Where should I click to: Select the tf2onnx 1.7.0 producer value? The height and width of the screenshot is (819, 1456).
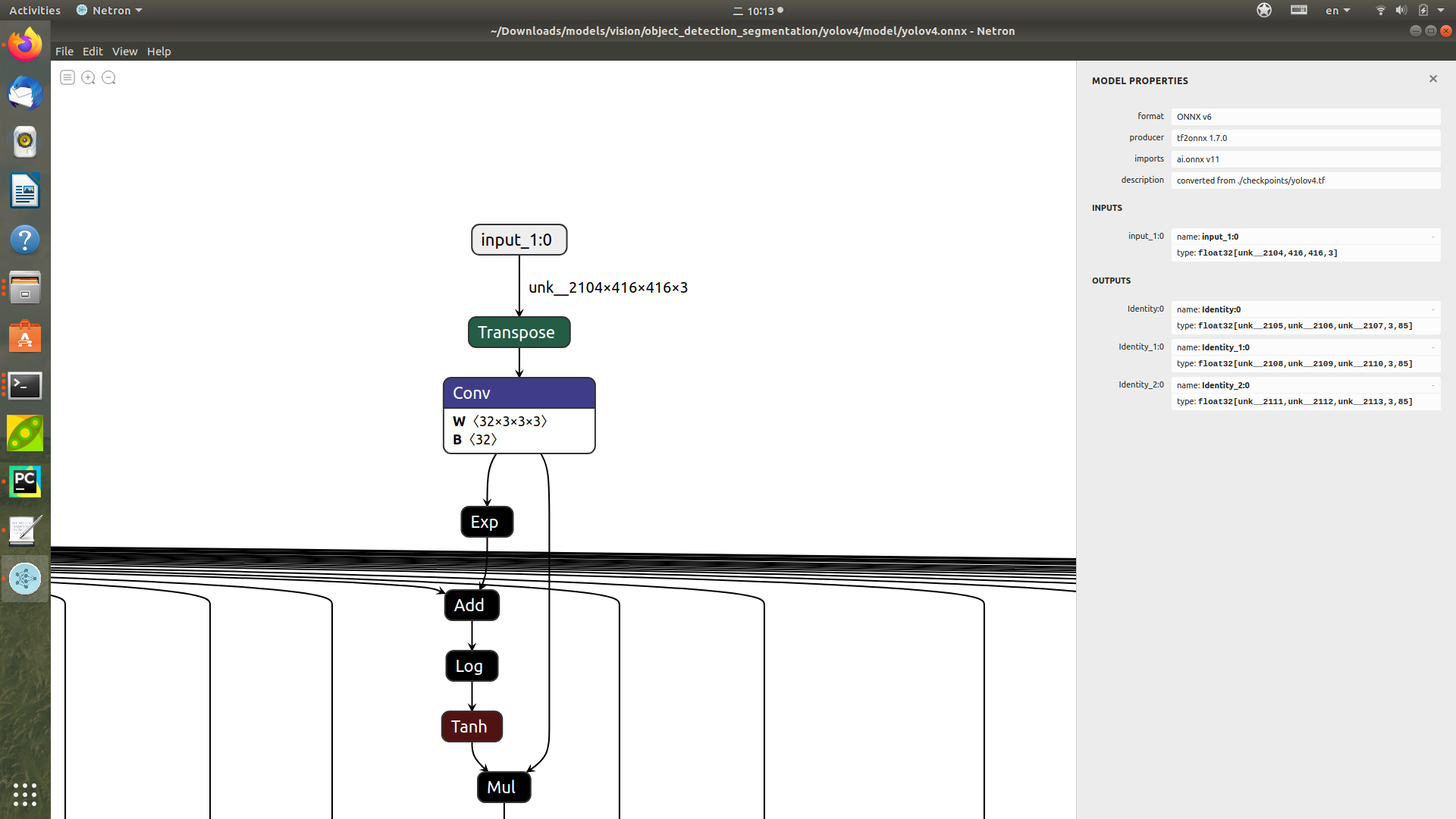click(x=1305, y=138)
